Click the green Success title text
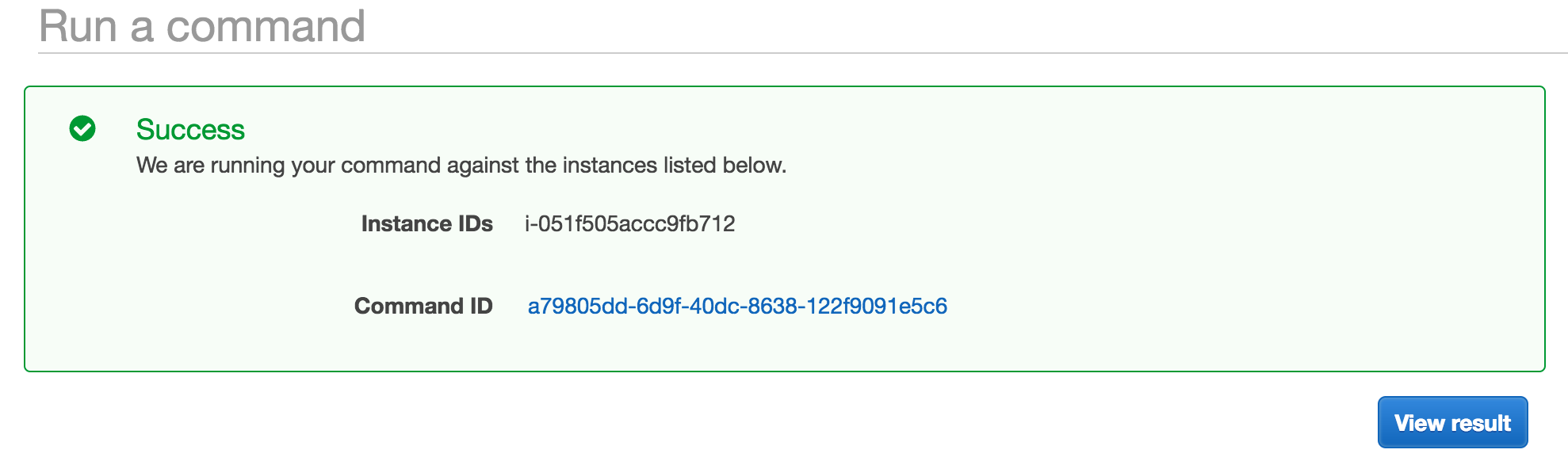The width and height of the screenshot is (1568, 461). (190, 130)
